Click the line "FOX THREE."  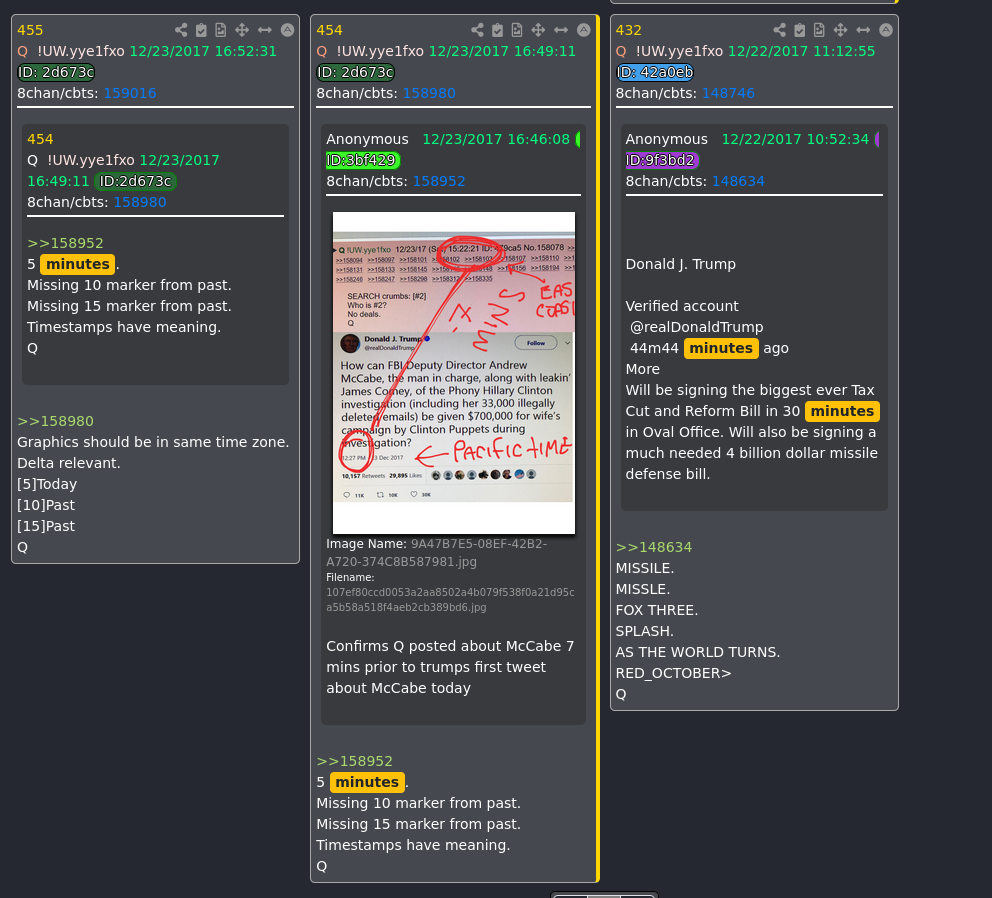(657, 610)
